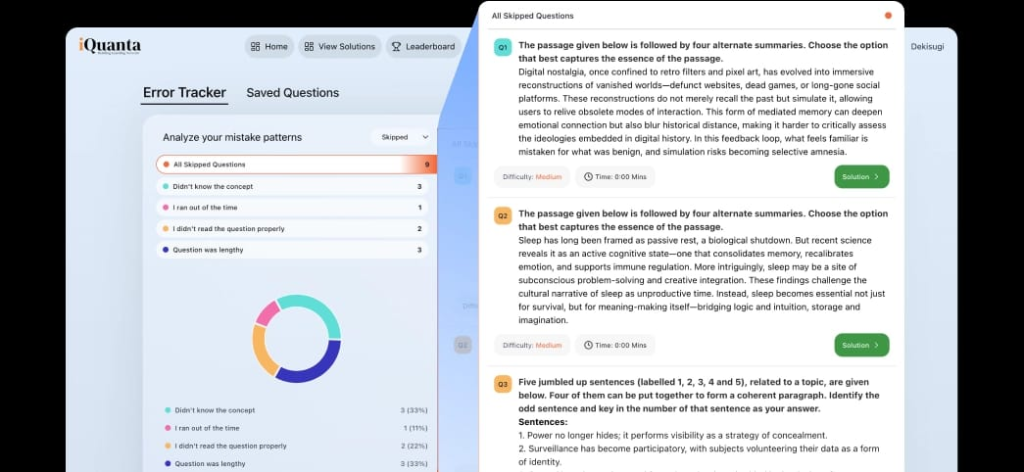Select the I ran out of the time filter
The width and height of the screenshot is (1024, 472).
click(x=292, y=208)
